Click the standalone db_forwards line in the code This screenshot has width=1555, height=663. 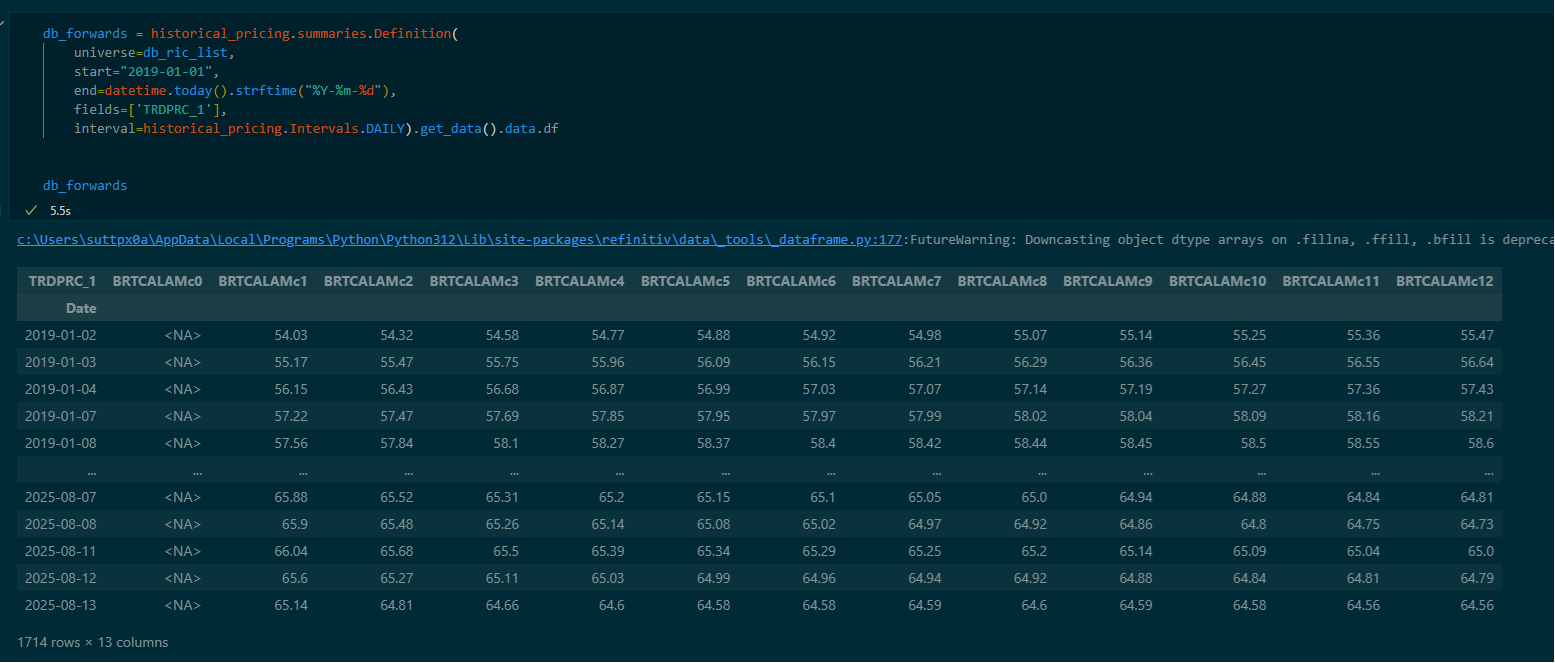(85, 186)
